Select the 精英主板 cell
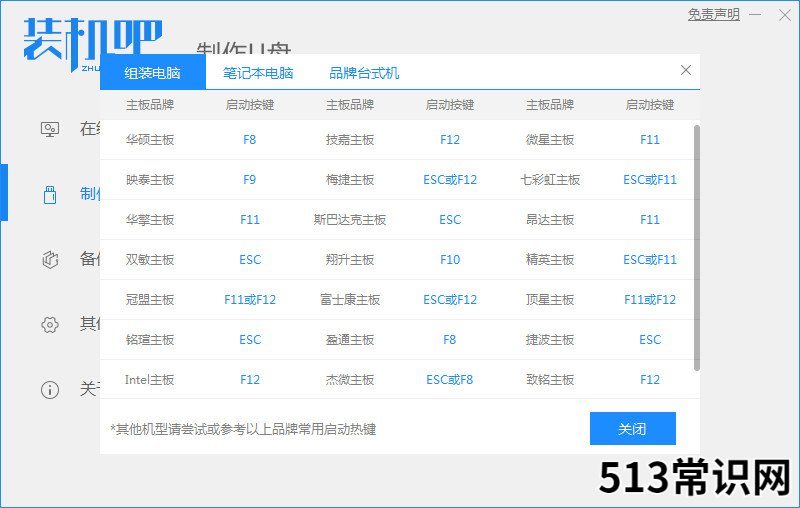 tap(550, 260)
